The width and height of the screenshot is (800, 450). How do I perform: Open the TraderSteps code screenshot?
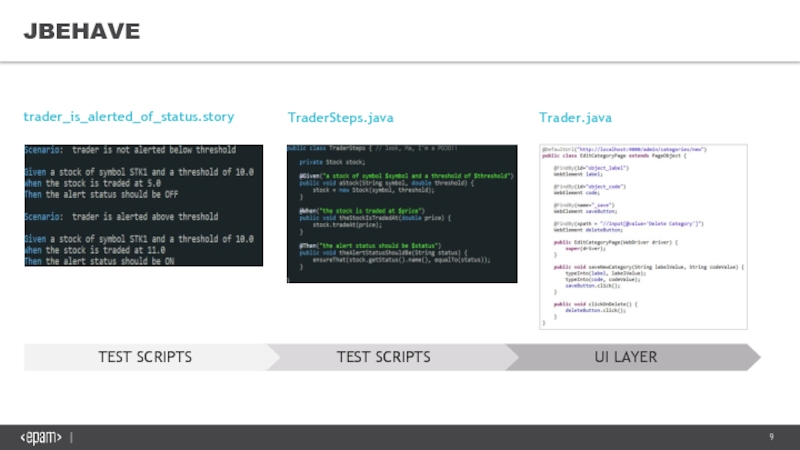(402, 212)
